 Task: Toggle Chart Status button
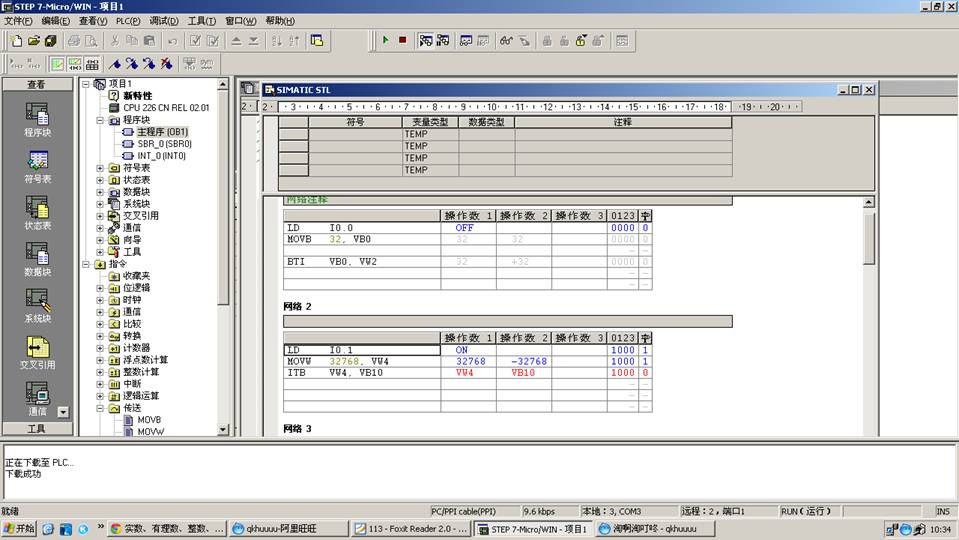pos(466,41)
